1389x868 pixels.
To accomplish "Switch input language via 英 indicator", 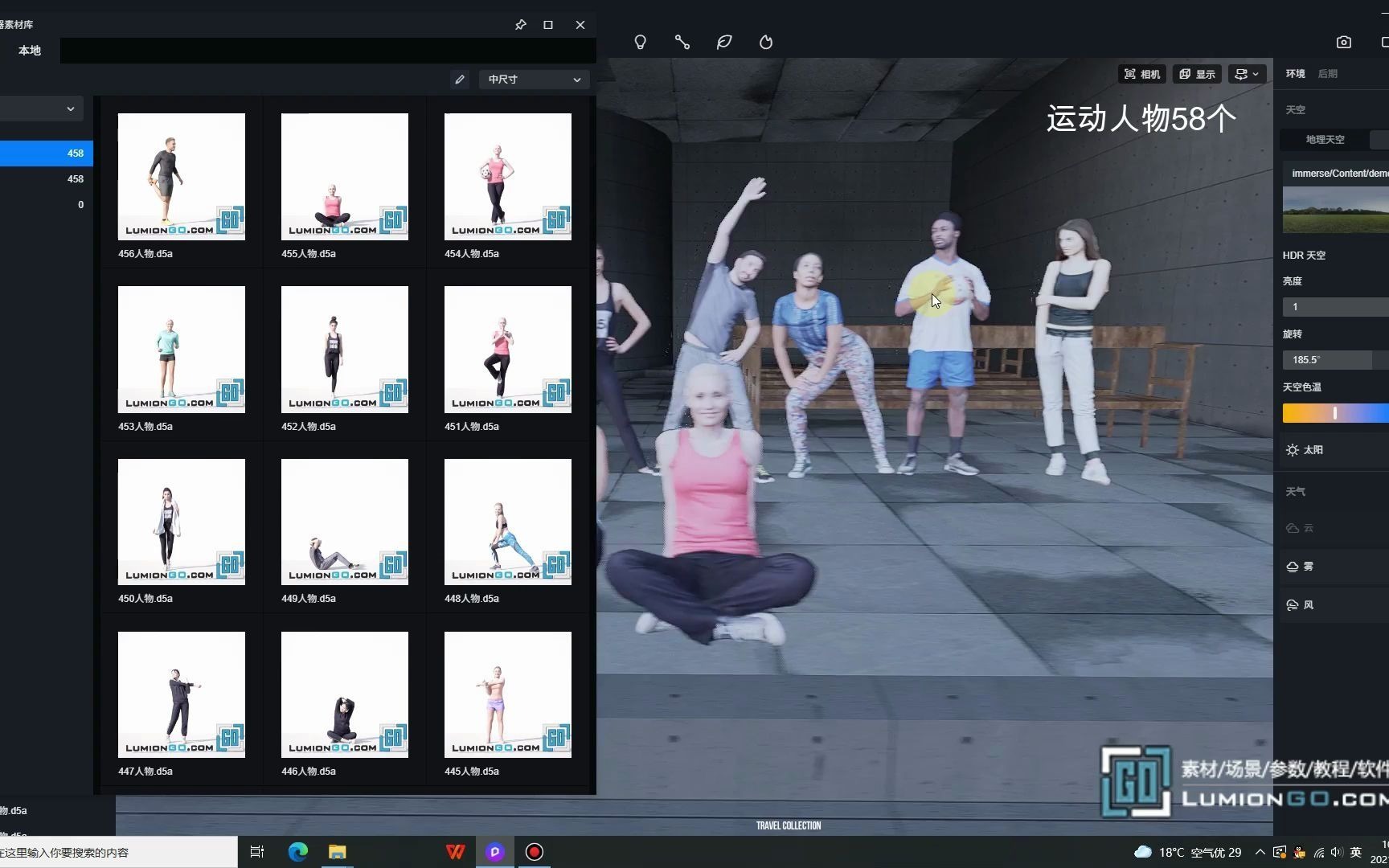I will click(1356, 852).
